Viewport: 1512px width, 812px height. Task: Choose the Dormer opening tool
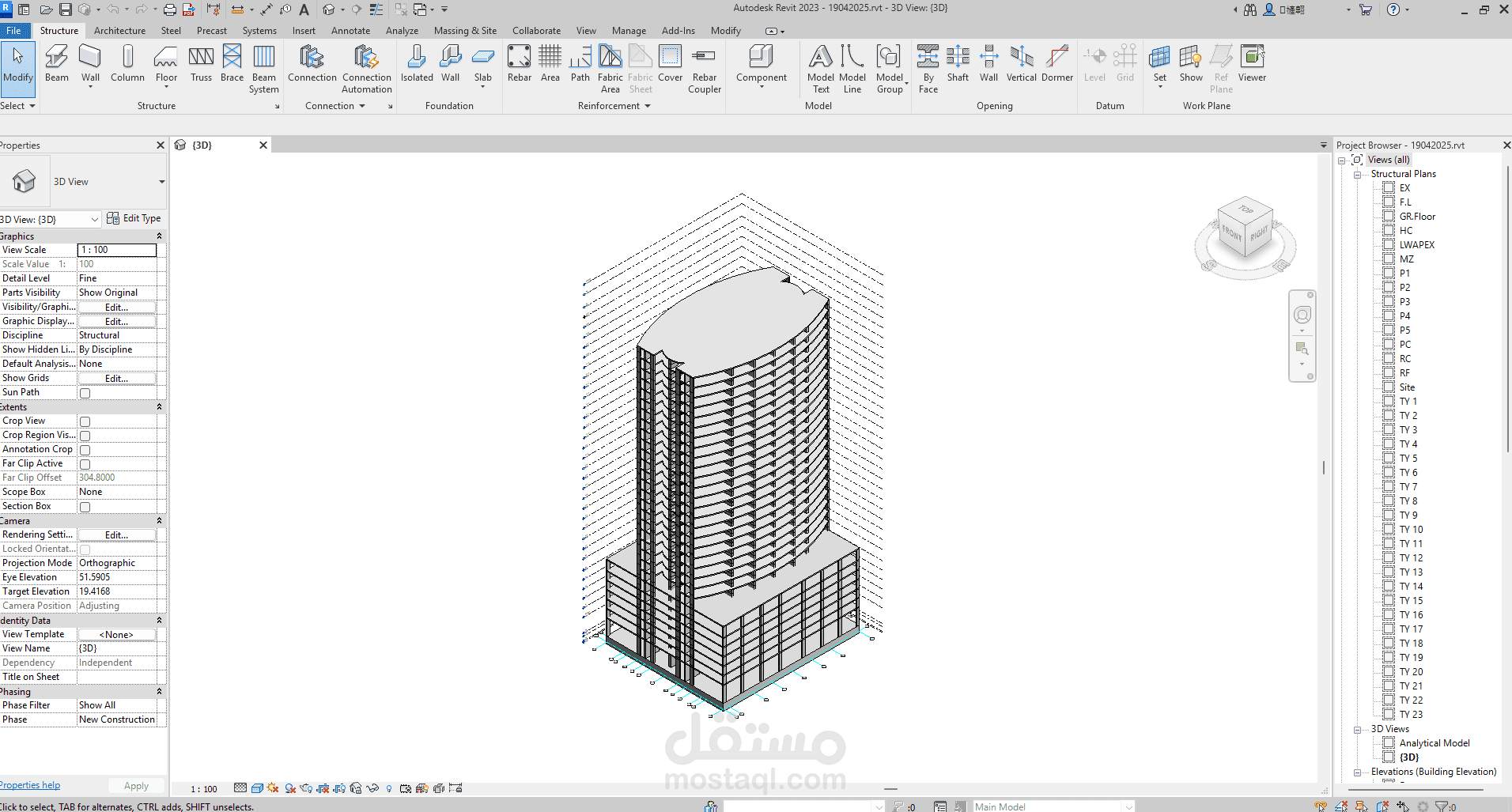click(x=1057, y=63)
